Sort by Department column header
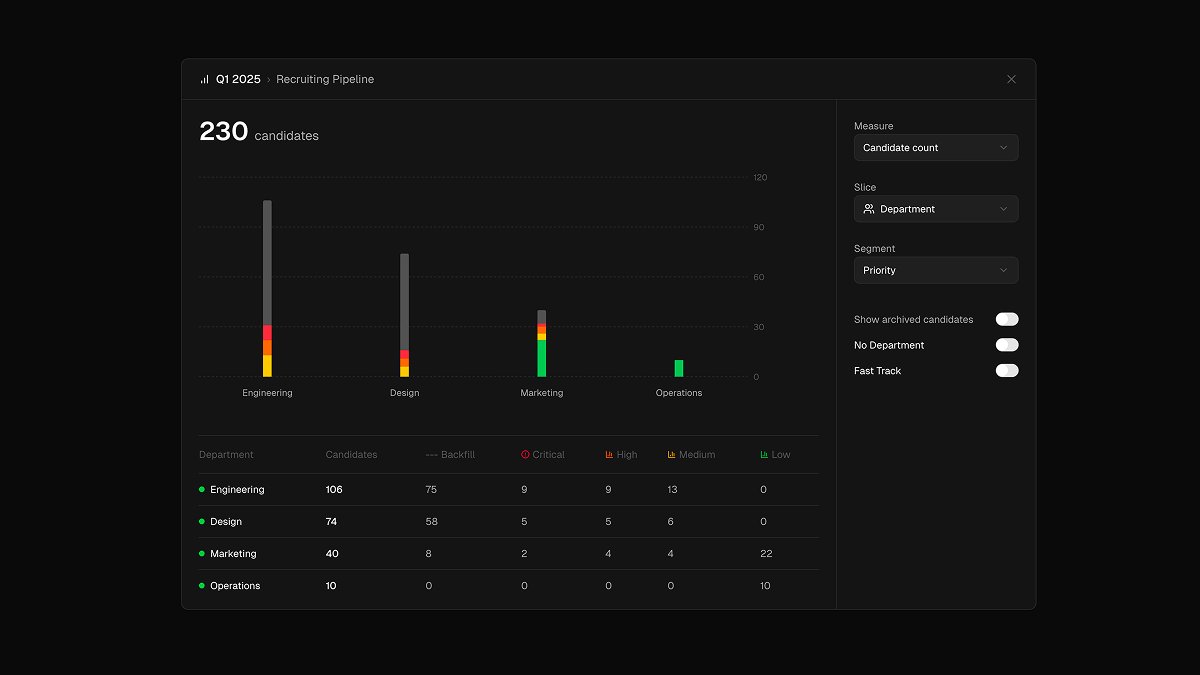Viewport: 1200px width, 675px height. coord(226,454)
